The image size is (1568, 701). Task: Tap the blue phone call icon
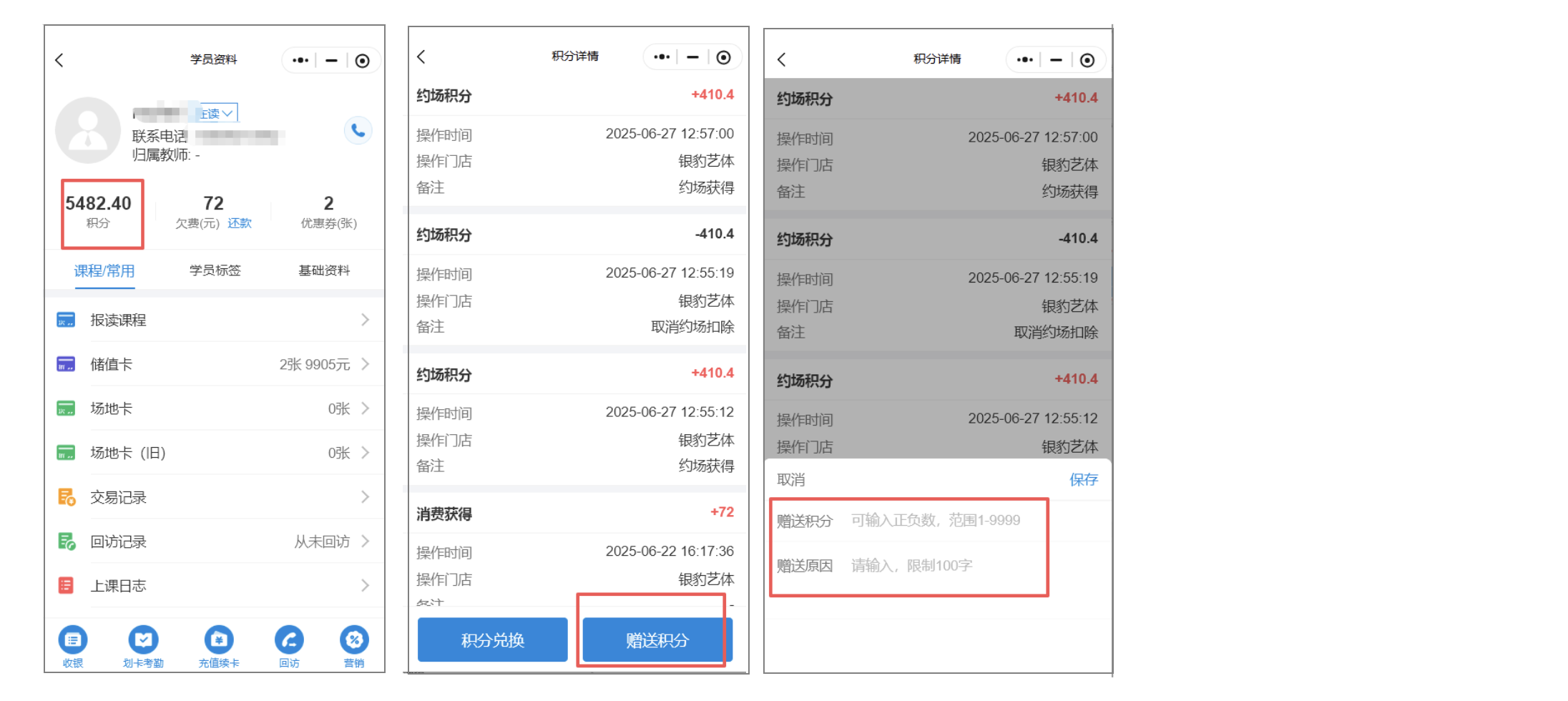358,131
